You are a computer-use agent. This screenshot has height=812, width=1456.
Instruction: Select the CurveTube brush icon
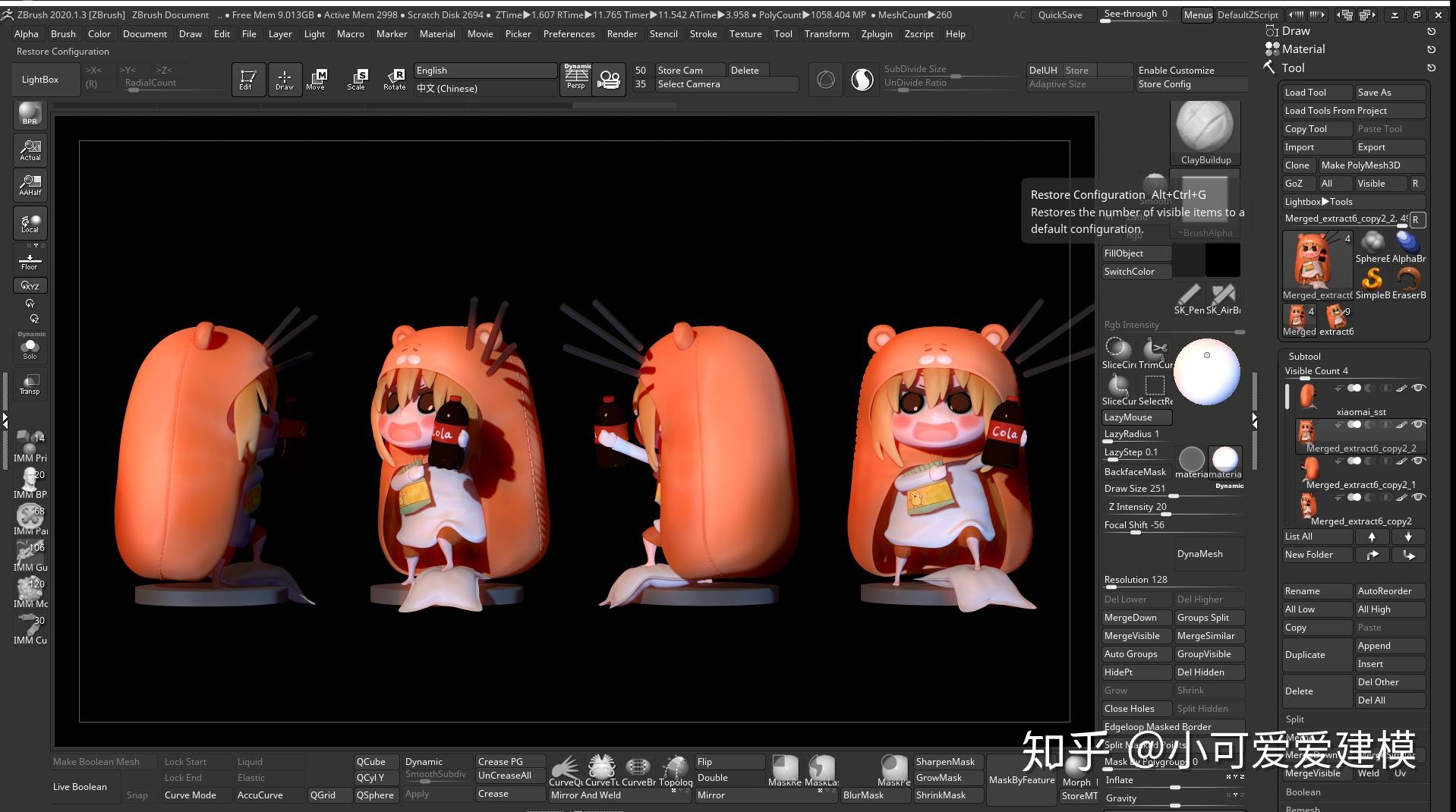[602, 770]
